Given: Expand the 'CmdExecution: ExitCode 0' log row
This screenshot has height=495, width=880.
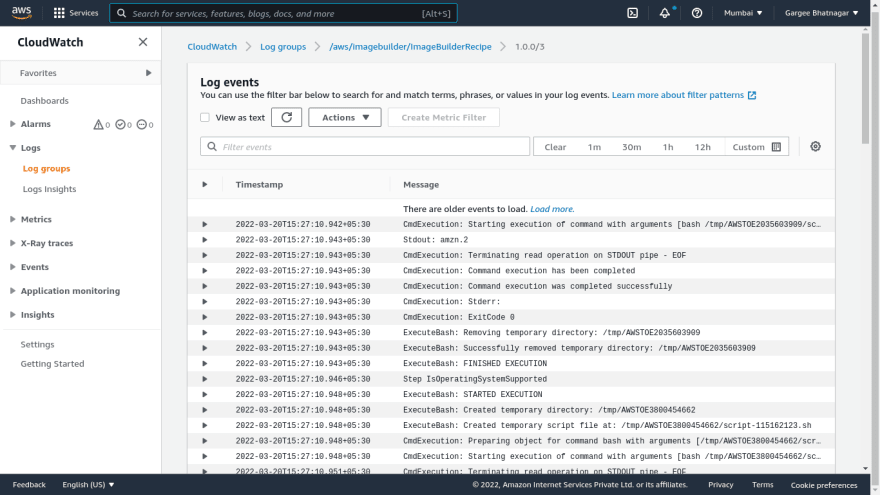Looking at the screenshot, I should pos(205,317).
